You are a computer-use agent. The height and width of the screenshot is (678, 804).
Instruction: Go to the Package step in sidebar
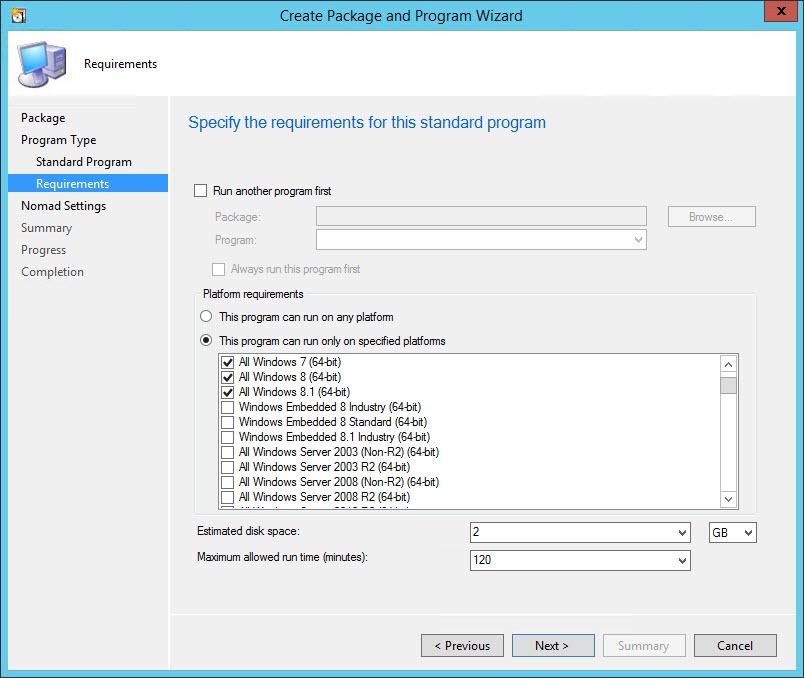click(x=43, y=118)
